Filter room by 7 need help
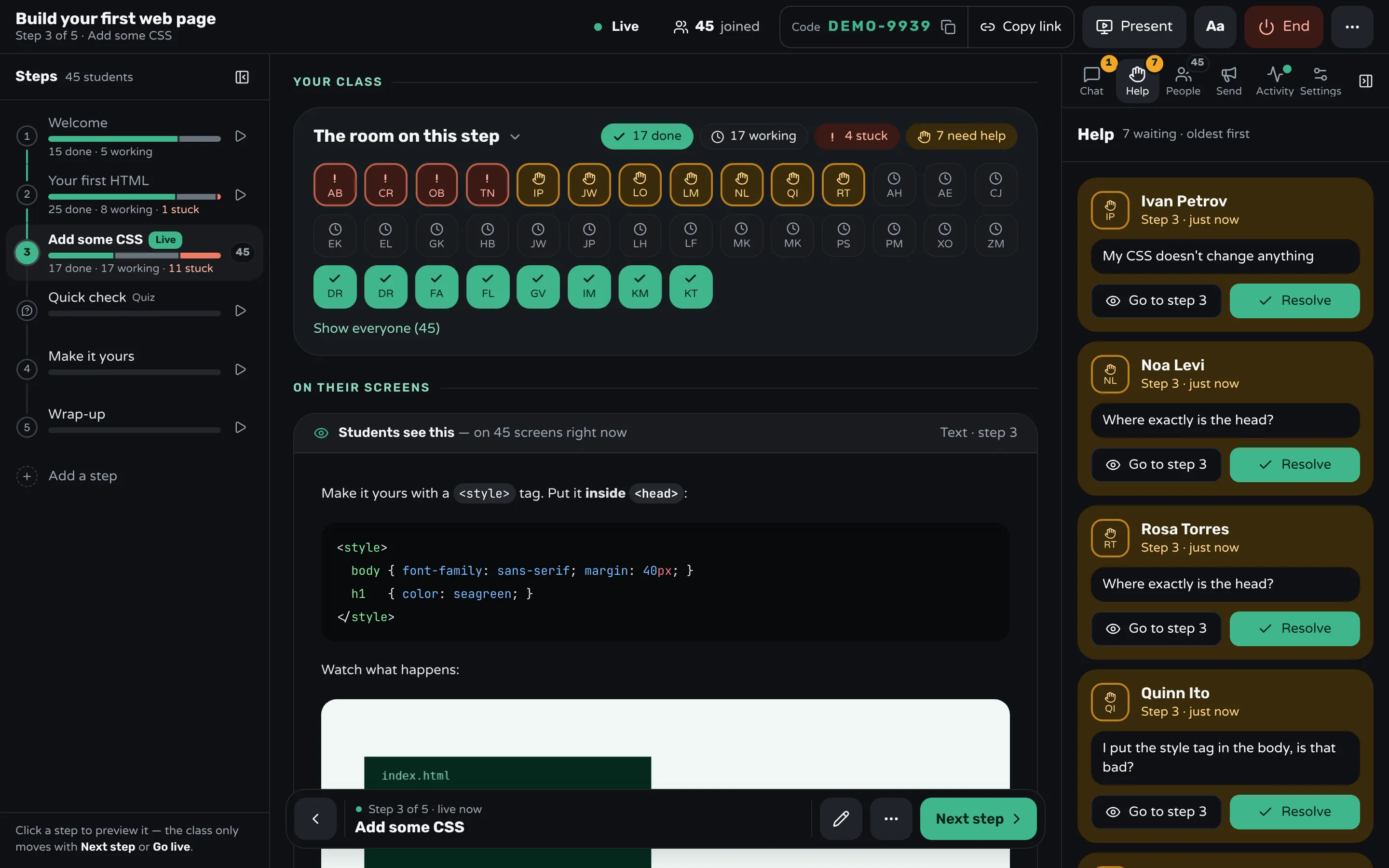The height and width of the screenshot is (868, 1389). click(961, 136)
